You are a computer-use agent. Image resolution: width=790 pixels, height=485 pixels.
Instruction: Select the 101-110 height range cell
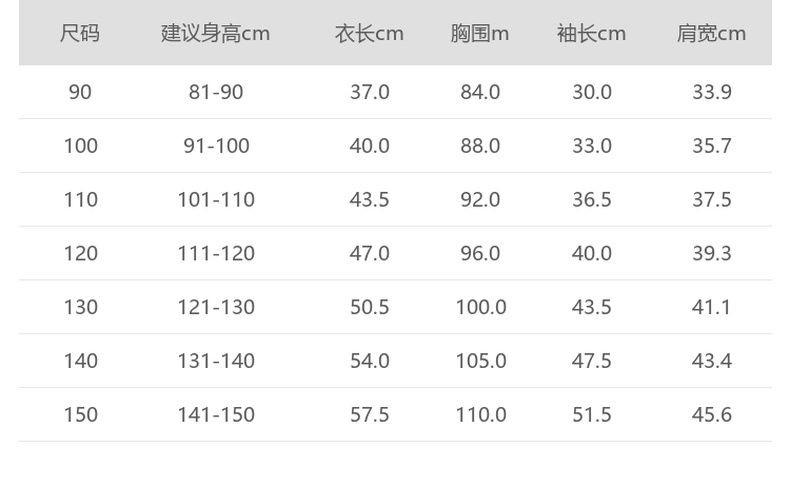pyautogui.click(x=216, y=200)
